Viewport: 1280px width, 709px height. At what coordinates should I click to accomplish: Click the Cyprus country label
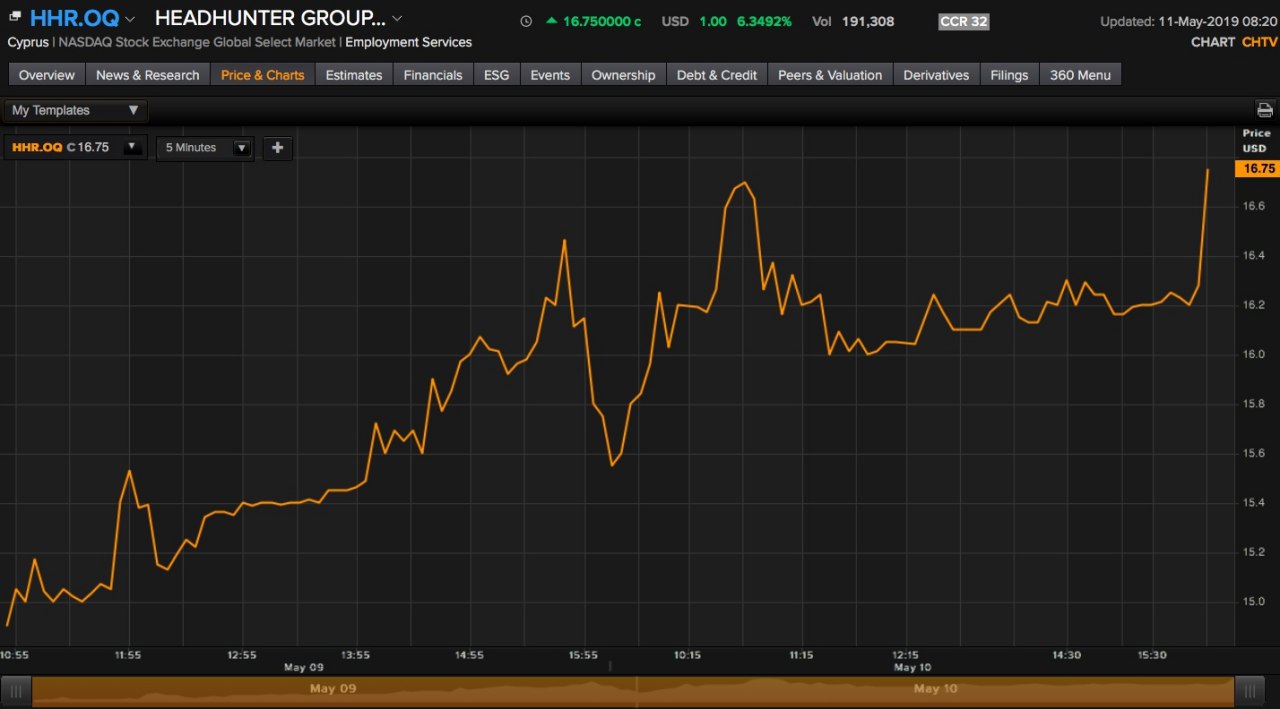click(28, 42)
